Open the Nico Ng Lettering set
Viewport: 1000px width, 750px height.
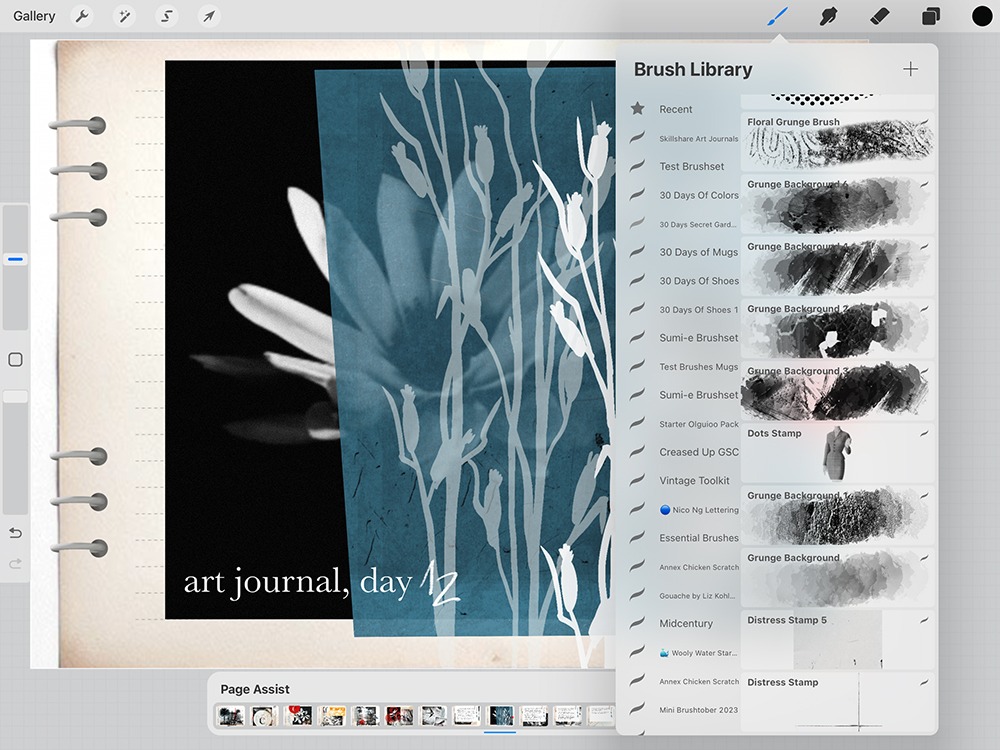click(699, 510)
